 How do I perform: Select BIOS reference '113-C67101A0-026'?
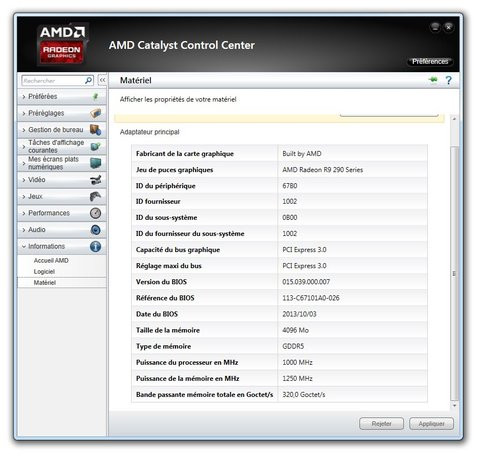(311, 298)
